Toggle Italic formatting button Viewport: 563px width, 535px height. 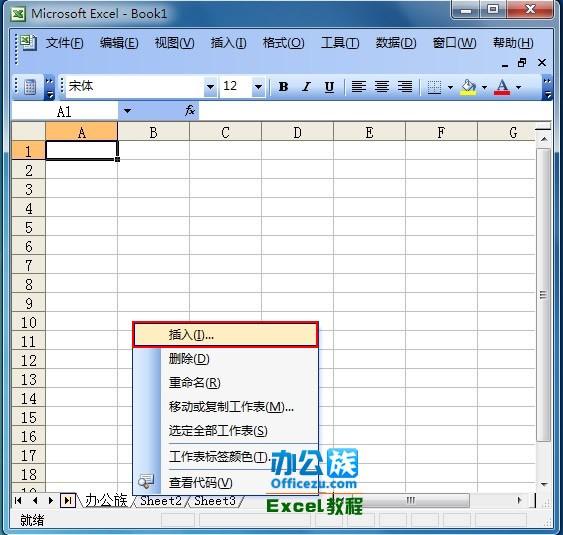tap(306, 87)
